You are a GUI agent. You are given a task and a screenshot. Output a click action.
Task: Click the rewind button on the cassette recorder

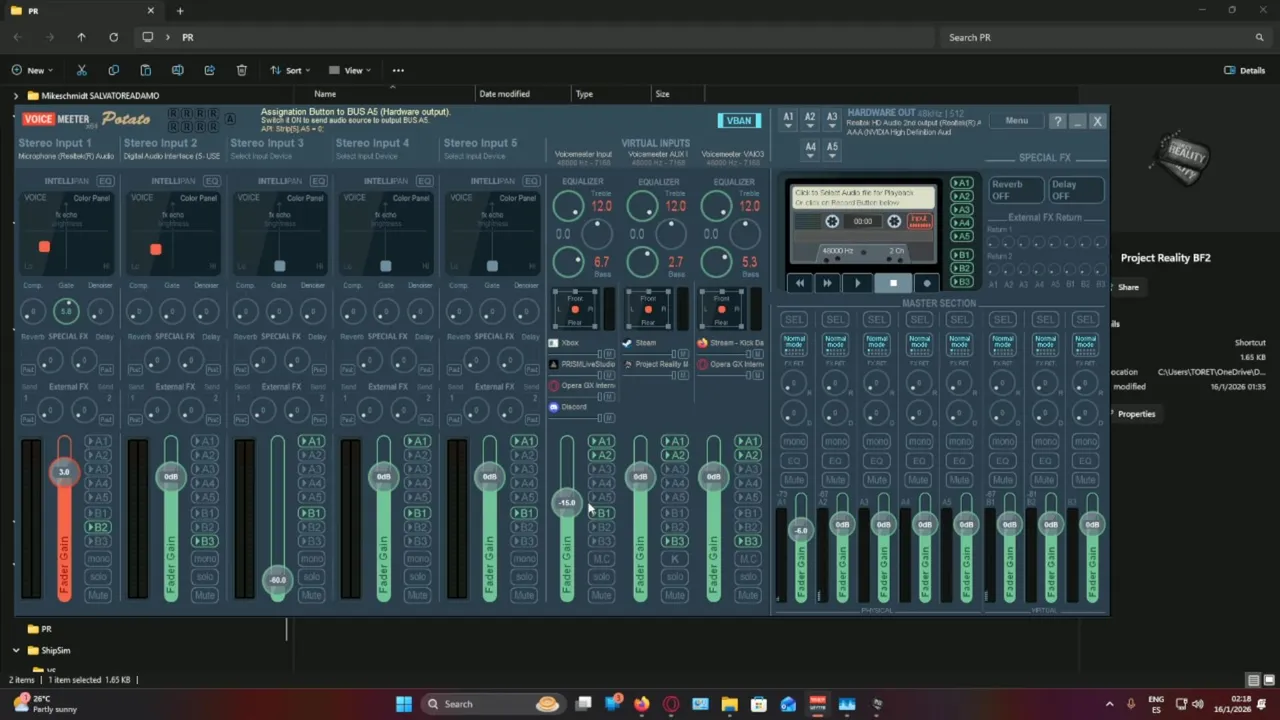tap(799, 284)
